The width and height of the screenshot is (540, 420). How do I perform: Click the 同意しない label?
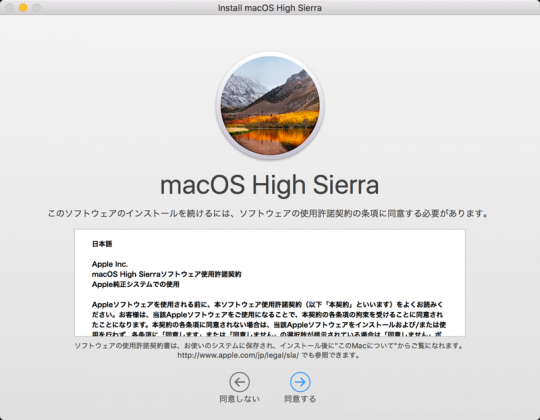239,399
